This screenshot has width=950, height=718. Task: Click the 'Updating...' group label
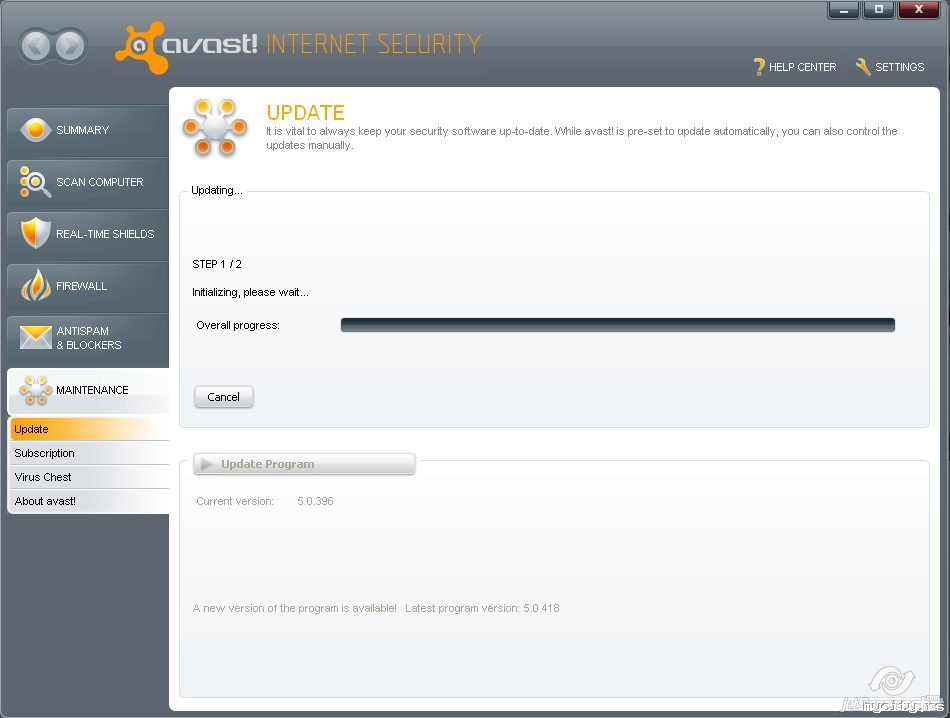coord(217,190)
